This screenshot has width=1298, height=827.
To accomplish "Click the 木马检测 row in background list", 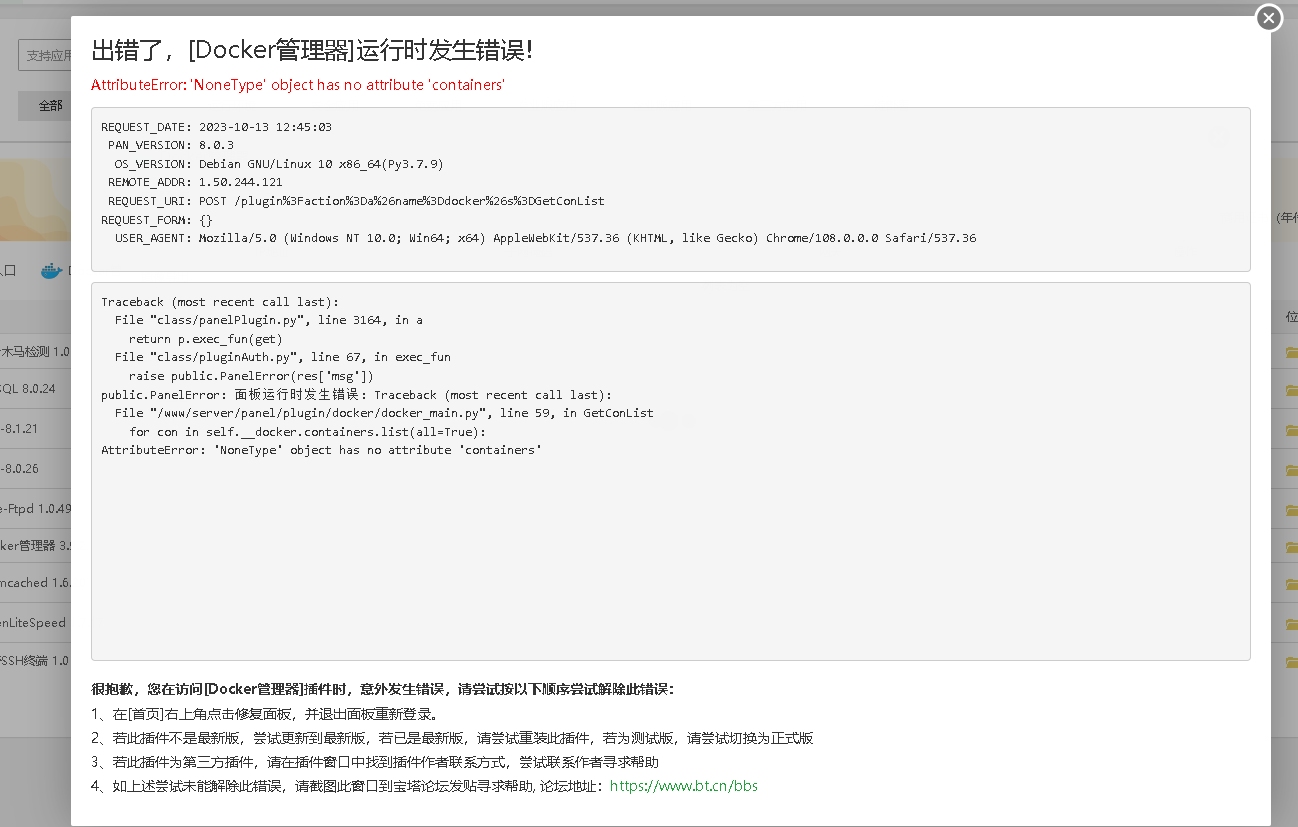I will 35,352.
